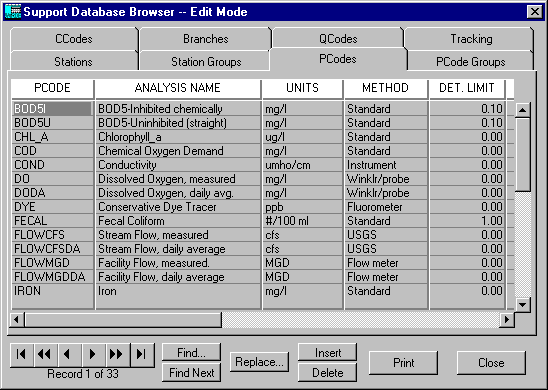Image resolution: width=548 pixels, height=390 pixels.
Task: Click the 1.00 detection limit cell
Action: click(467, 221)
